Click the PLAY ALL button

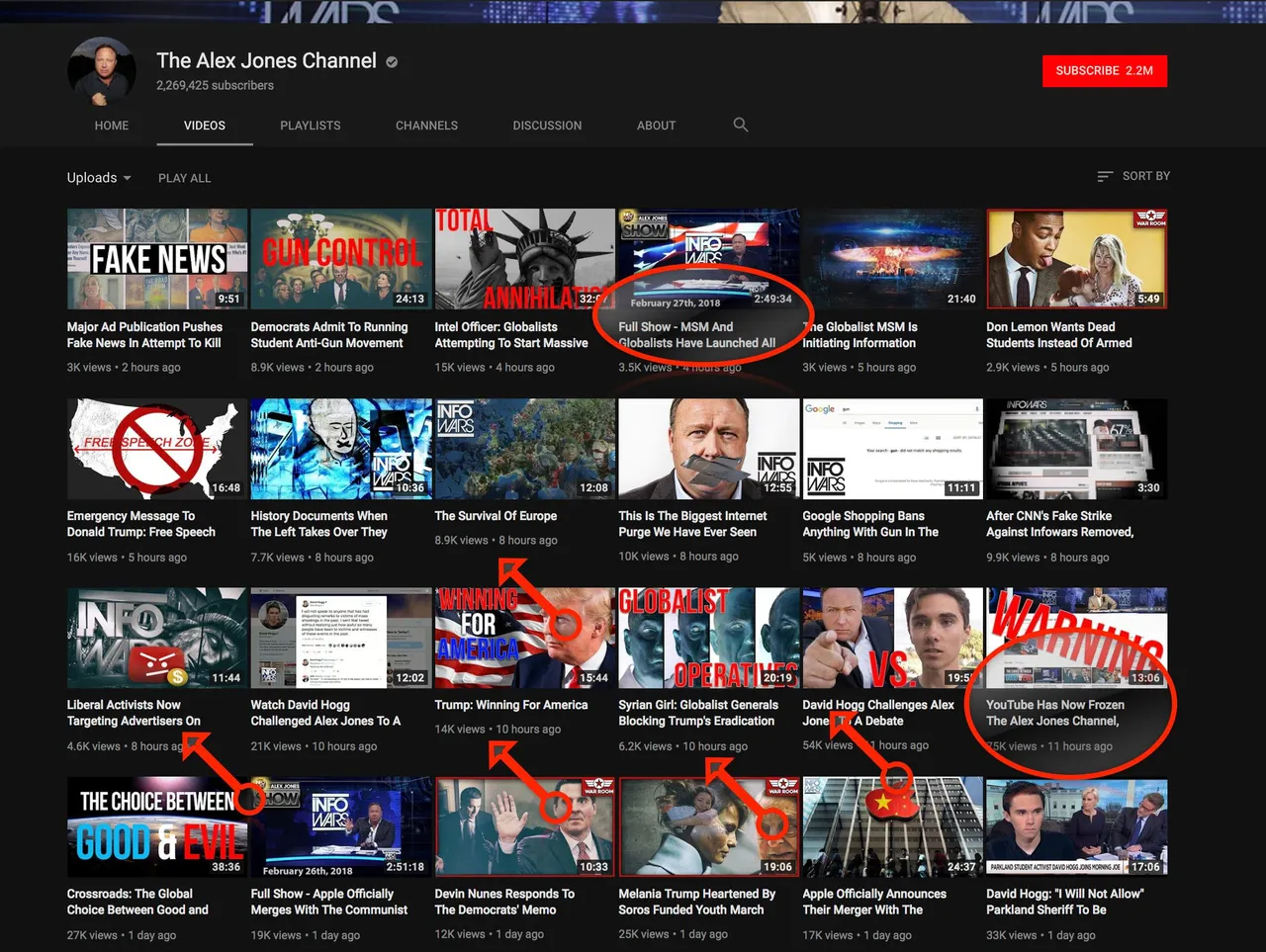185,178
